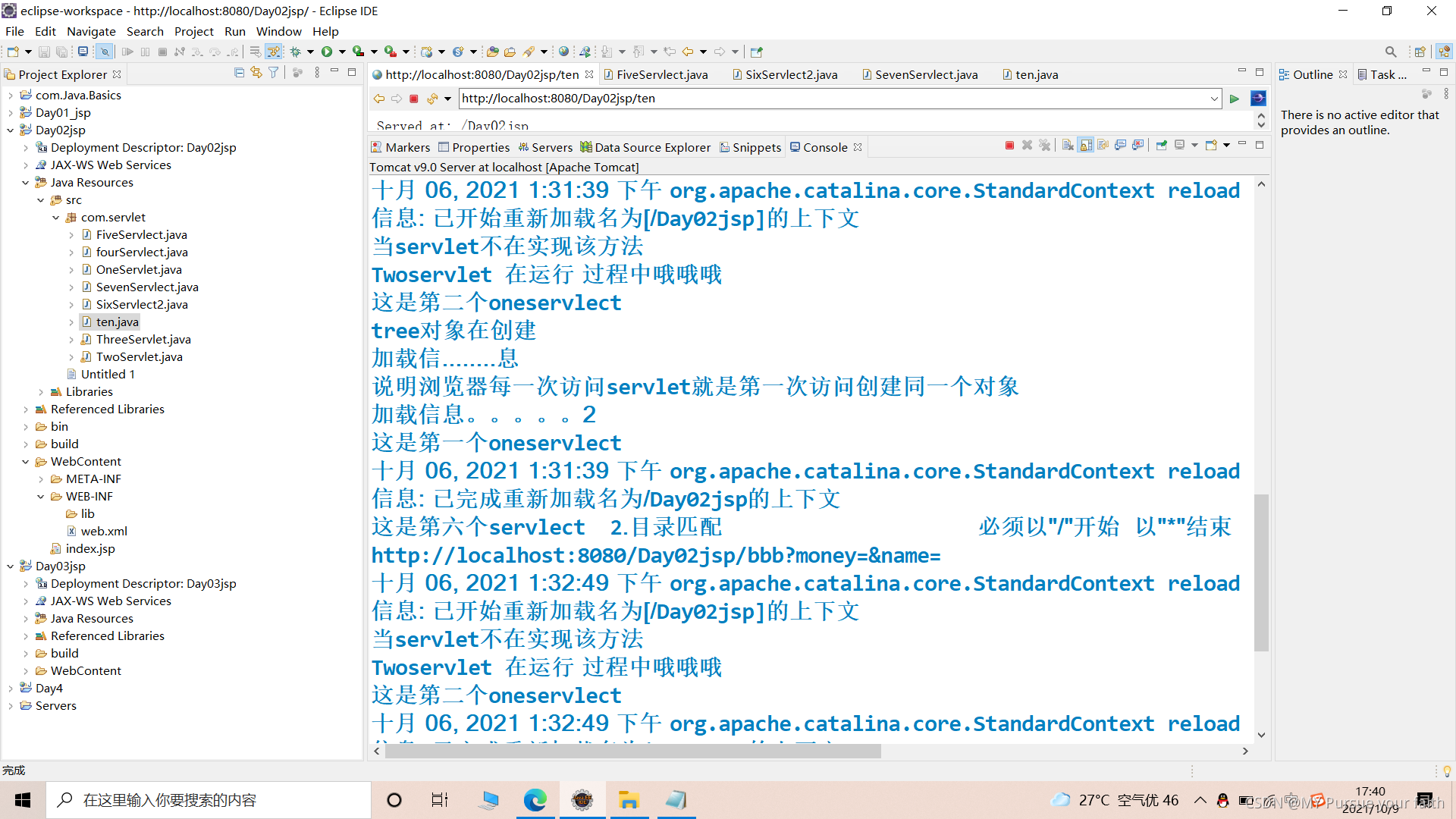Pin the console view
This screenshot has height=819, width=1456.
1162,146
